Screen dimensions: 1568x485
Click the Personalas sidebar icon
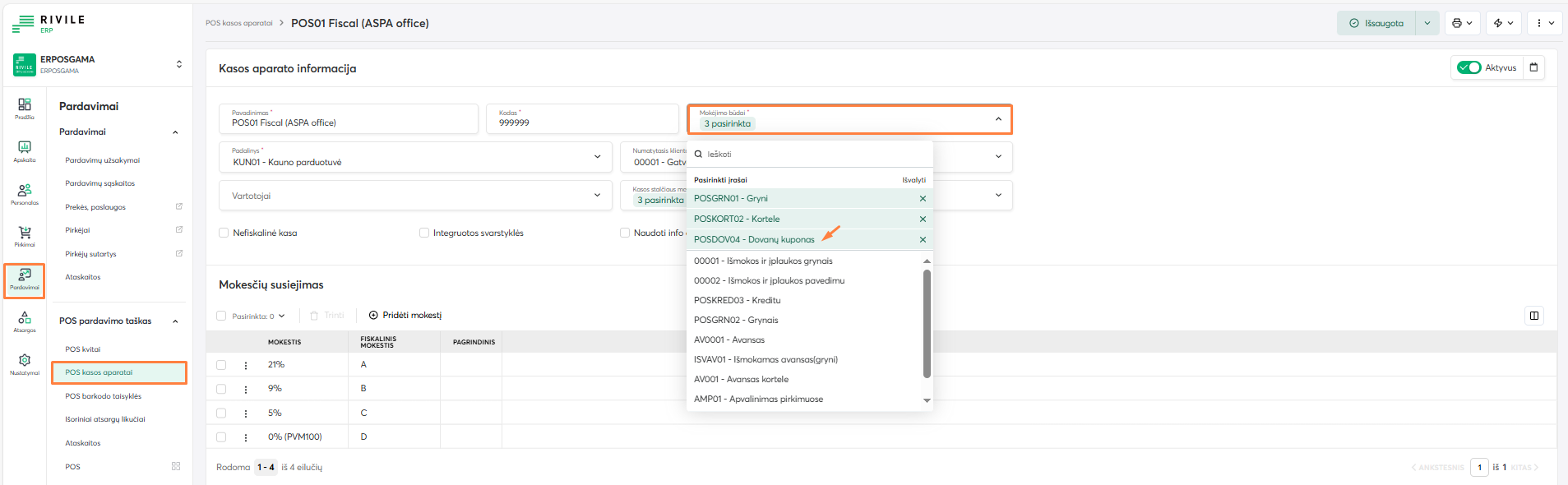coord(25,193)
